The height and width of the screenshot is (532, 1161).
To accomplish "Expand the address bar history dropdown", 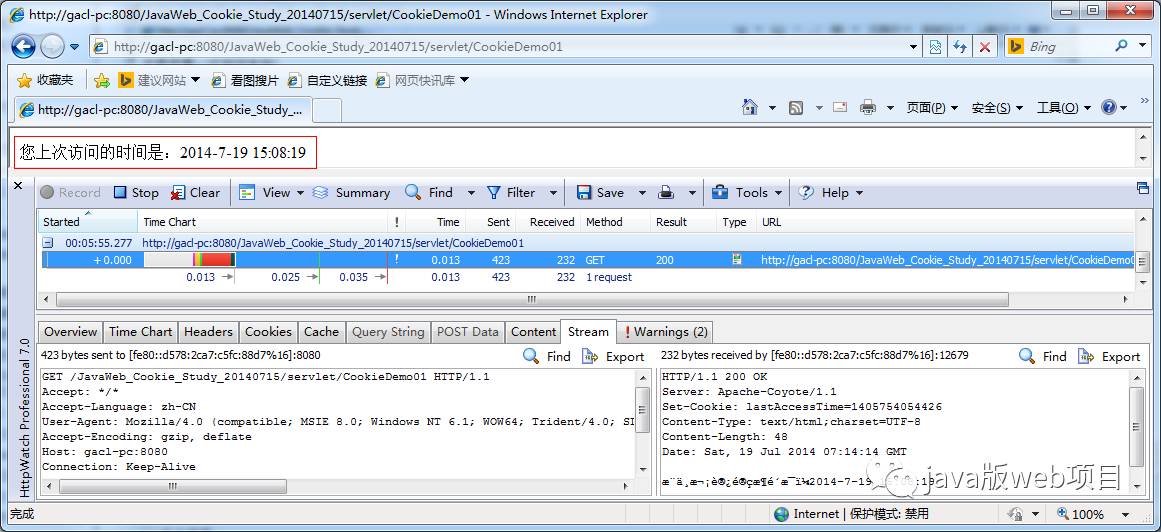I will 914,46.
